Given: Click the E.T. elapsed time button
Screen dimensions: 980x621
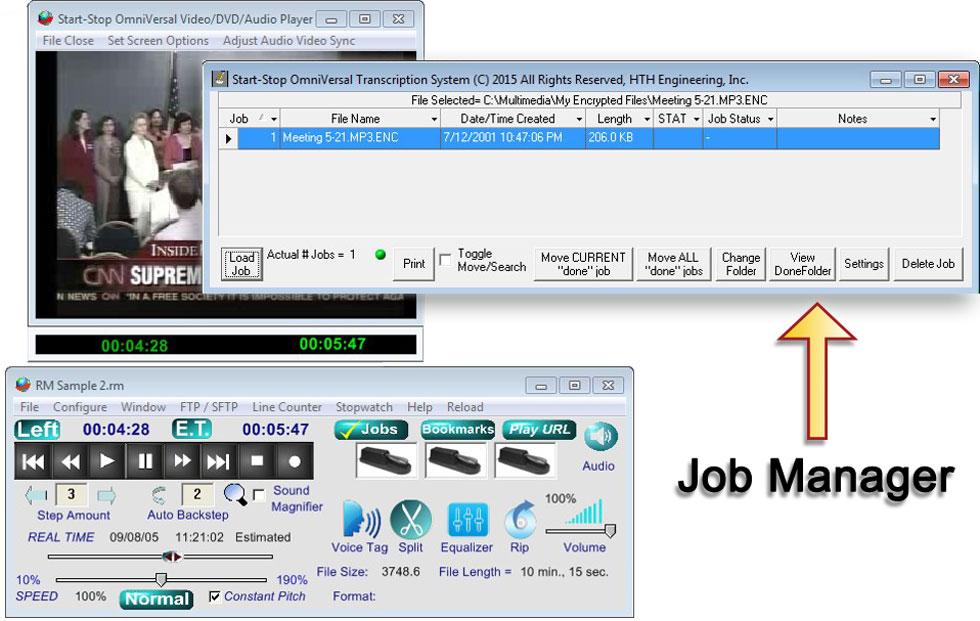Looking at the screenshot, I should pyautogui.click(x=192, y=429).
